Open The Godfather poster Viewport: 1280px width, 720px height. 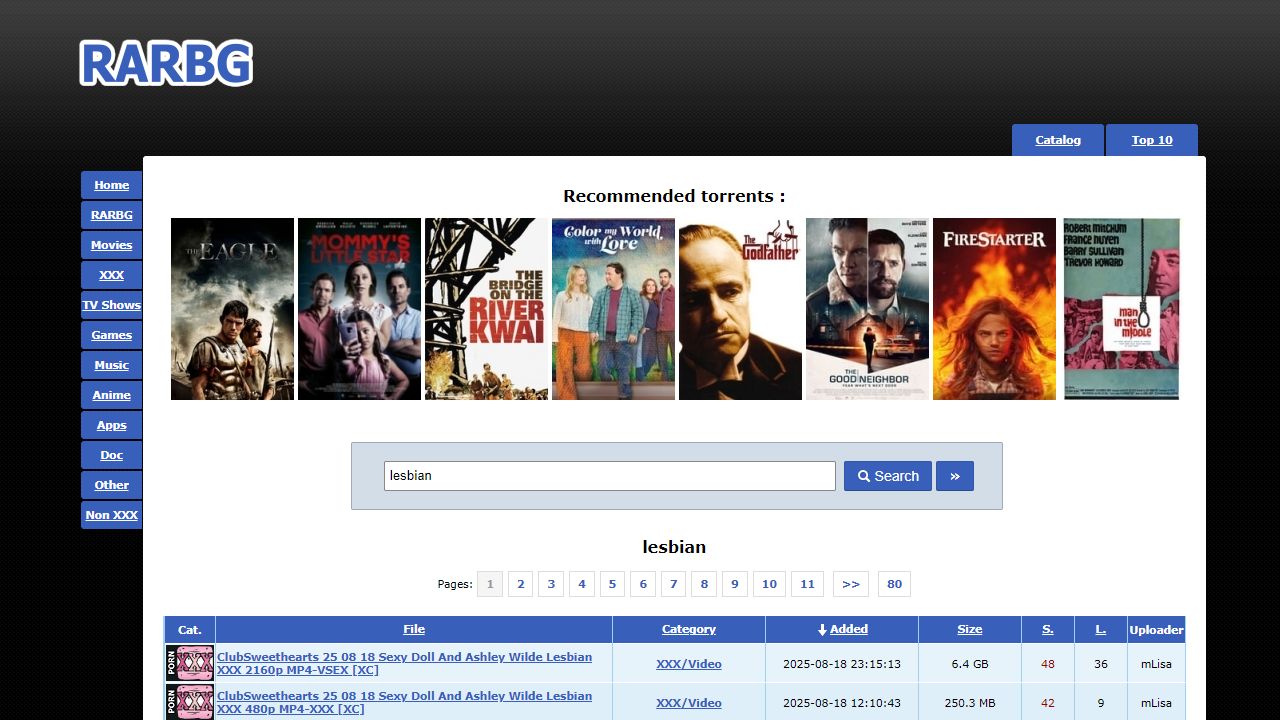pyautogui.click(x=740, y=309)
